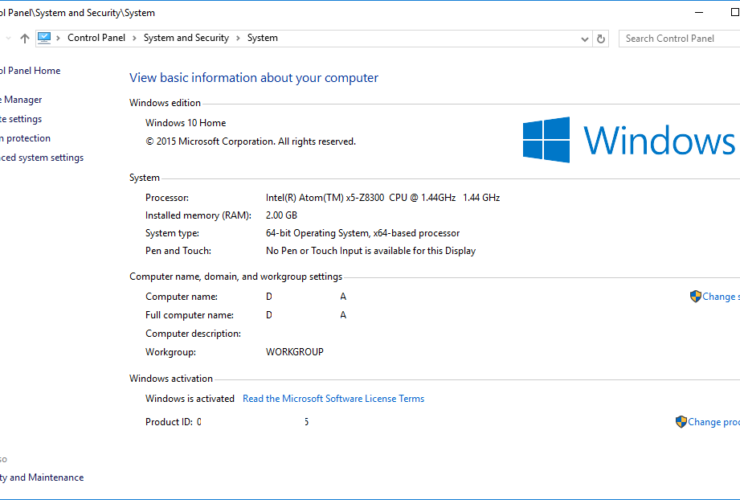Screen dimensions: 740x500
Task: Select the System breadcrumb in address bar
Action: point(262,38)
